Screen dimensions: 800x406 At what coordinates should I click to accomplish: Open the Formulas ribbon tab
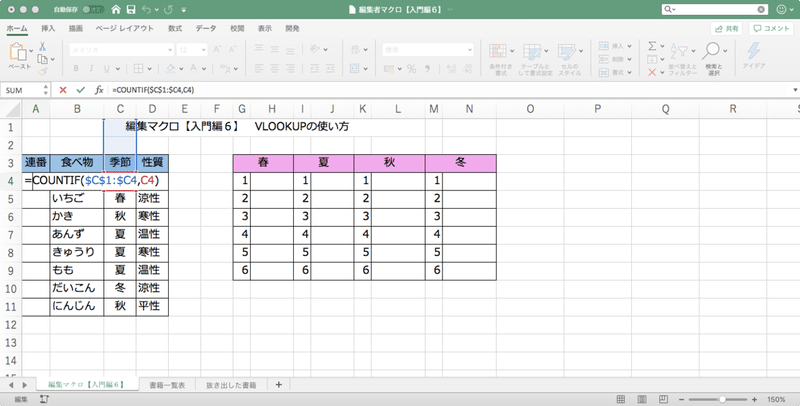175,29
